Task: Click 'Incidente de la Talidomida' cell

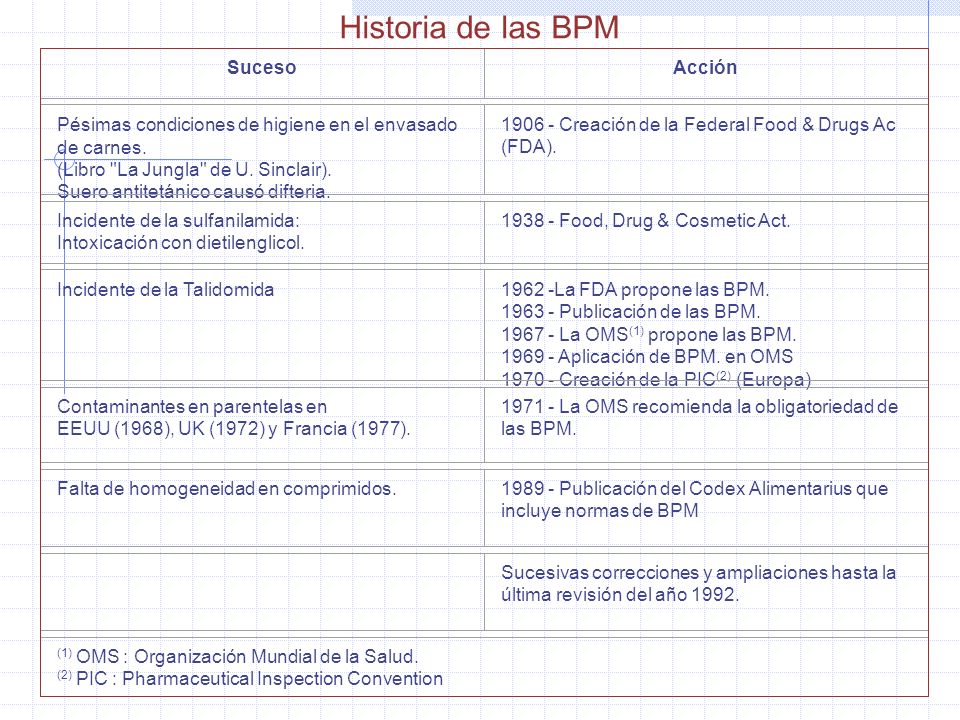Action: click(x=165, y=290)
